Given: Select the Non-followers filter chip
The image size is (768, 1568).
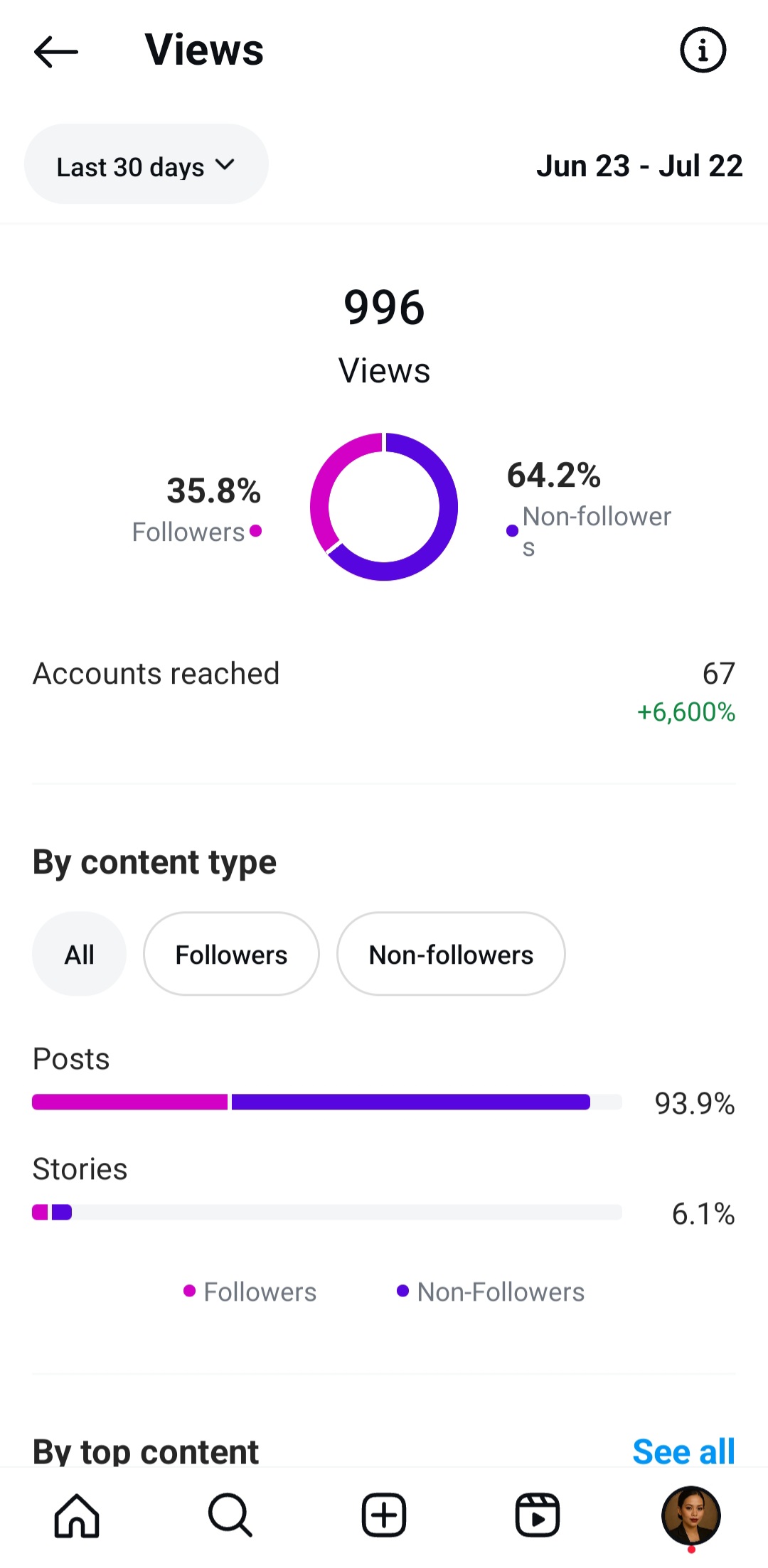Looking at the screenshot, I should tap(451, 954).
